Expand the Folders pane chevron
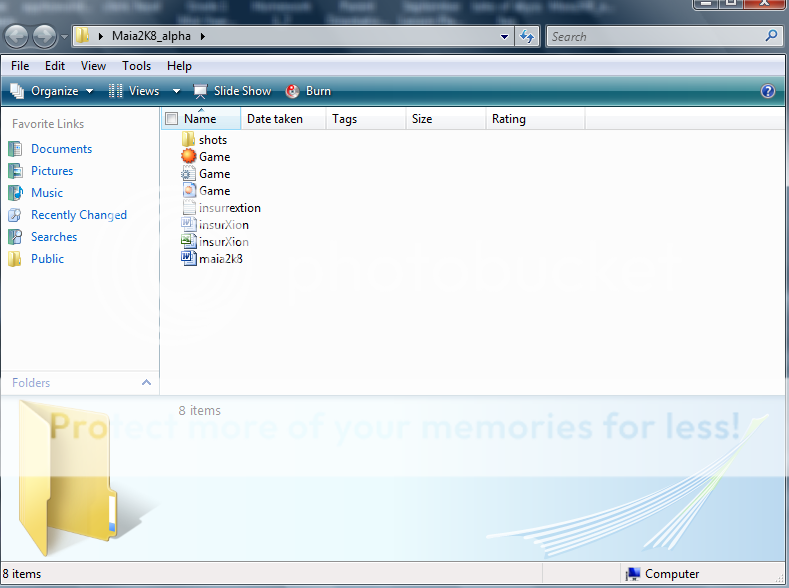The height and width of the screenshot is (588, 789). click(146, 383)
